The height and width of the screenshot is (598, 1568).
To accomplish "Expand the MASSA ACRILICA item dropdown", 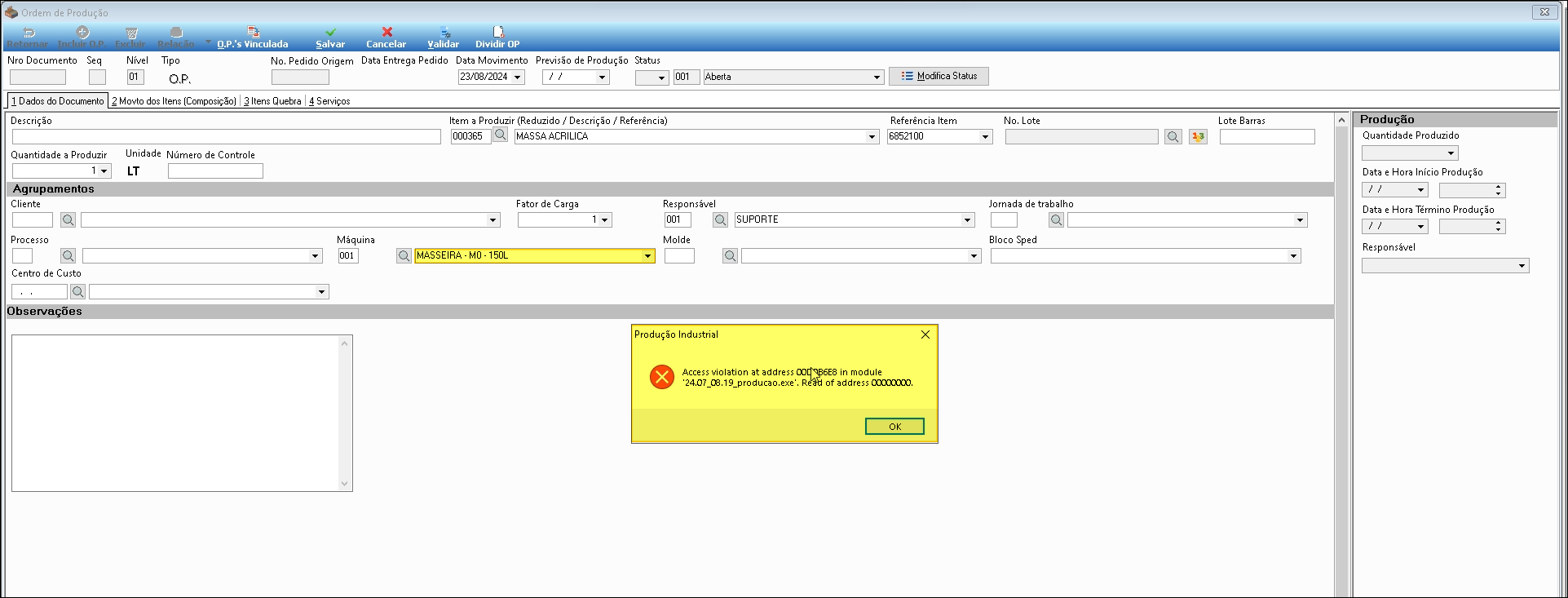I will tap(872, 137).
